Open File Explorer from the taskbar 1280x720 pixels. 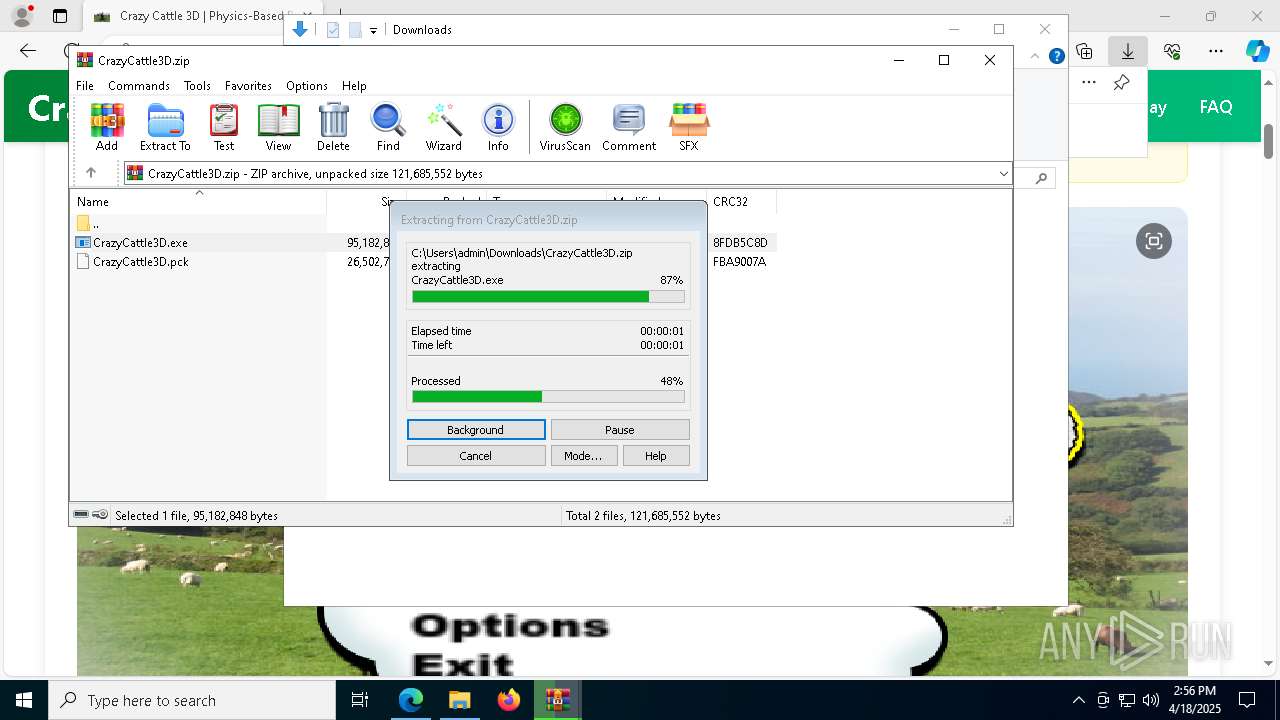459,700
